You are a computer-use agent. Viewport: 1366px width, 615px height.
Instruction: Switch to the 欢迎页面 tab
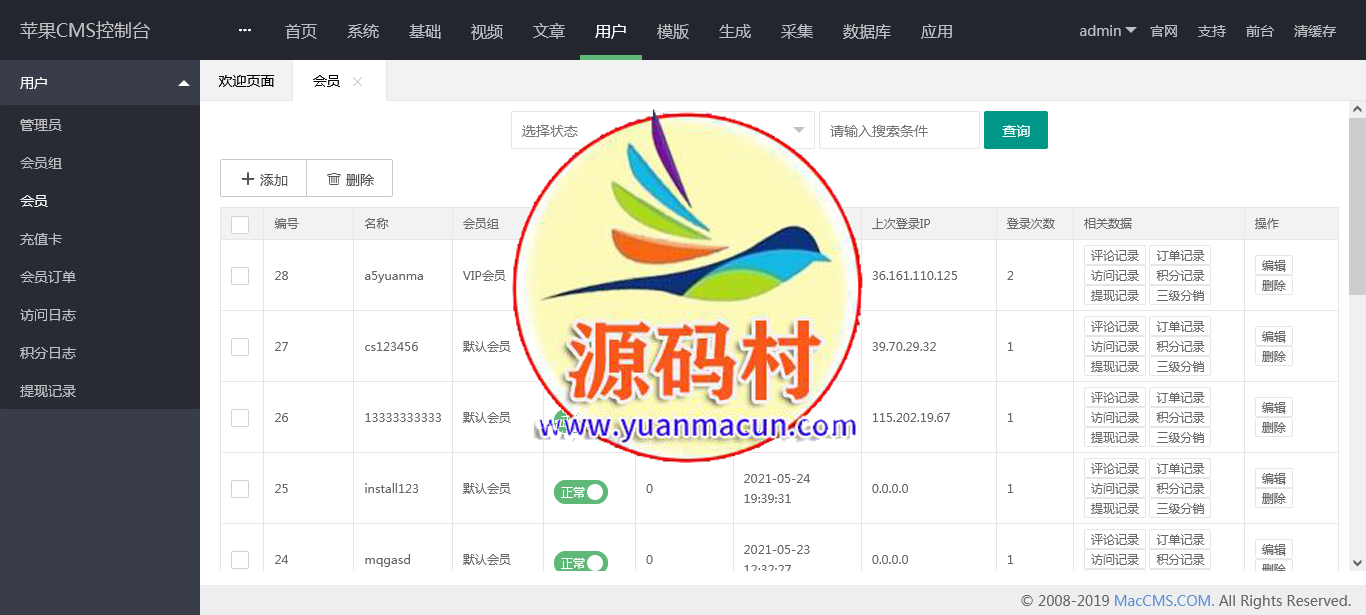[x=246, y=81]
